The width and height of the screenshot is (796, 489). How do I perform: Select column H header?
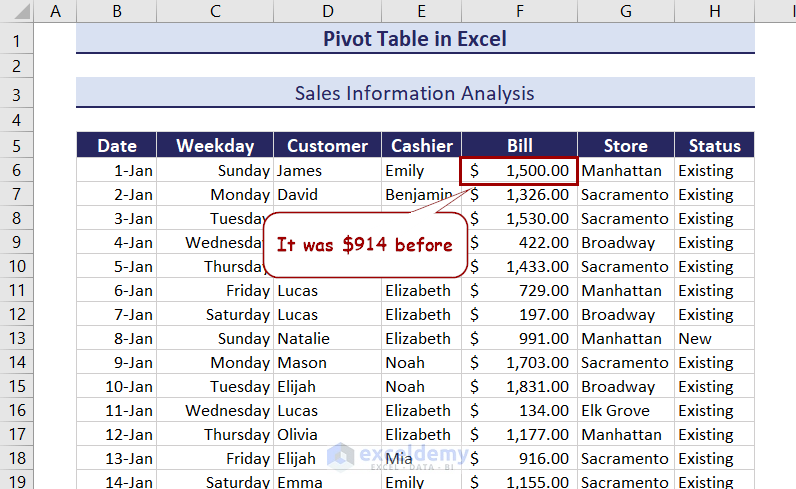tap(714, 12)
